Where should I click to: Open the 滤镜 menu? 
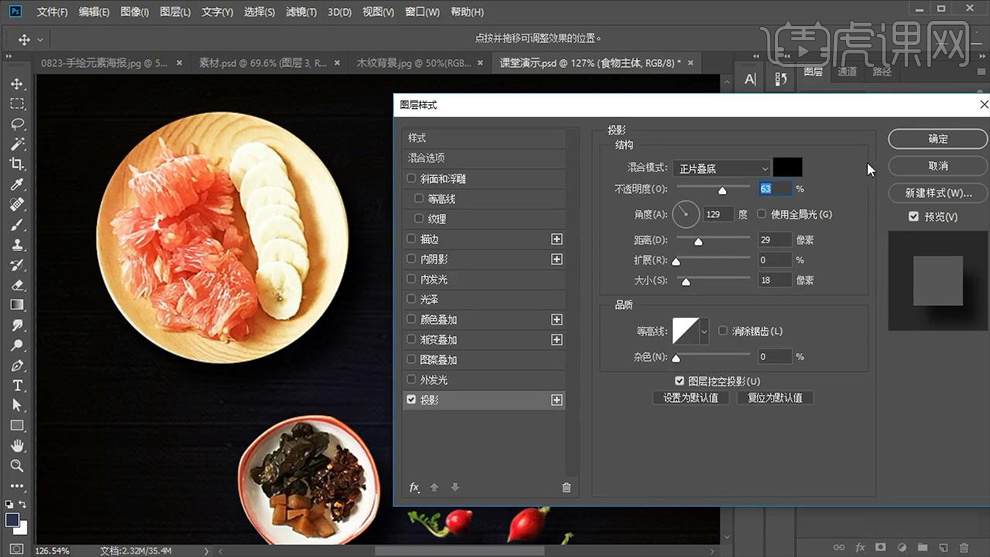tap(300, 12)
